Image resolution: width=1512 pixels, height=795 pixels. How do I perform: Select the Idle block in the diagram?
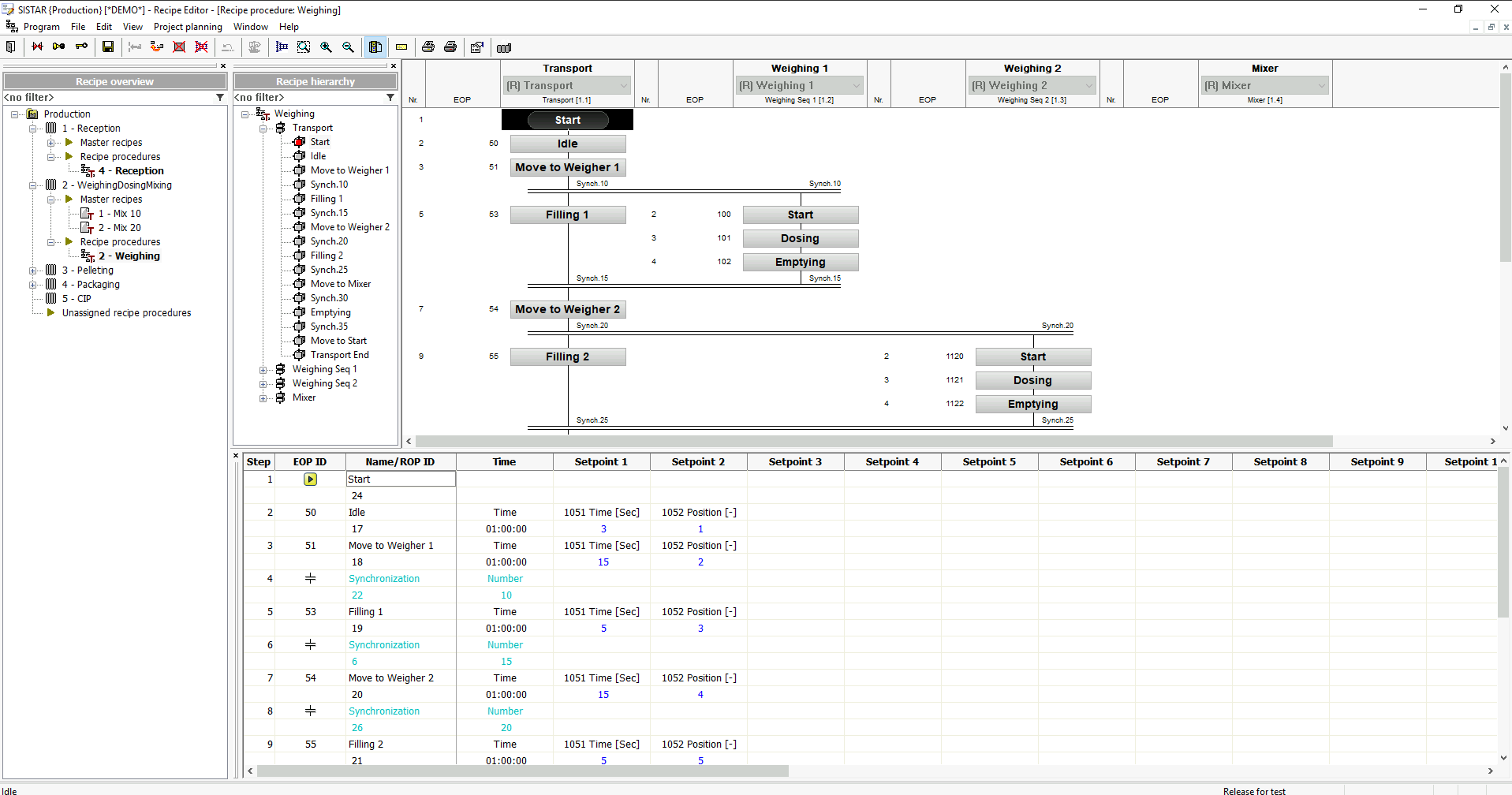coord(567,144)
